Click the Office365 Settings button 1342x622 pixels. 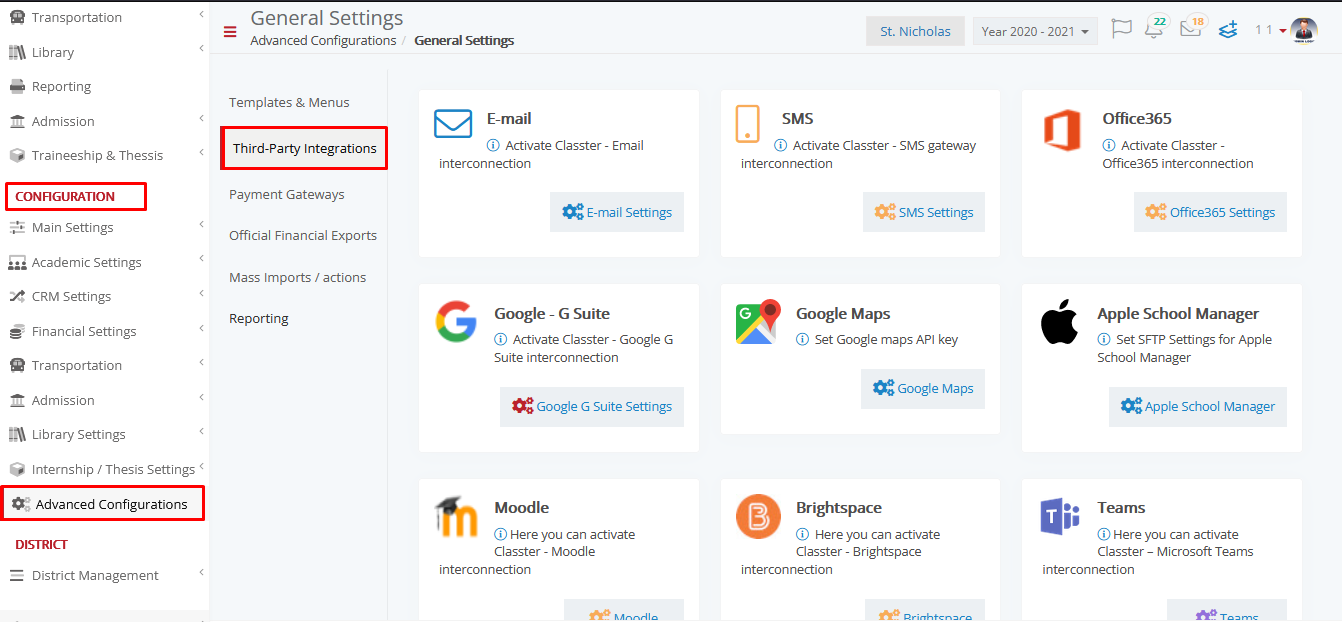[x=1210, y=212]
